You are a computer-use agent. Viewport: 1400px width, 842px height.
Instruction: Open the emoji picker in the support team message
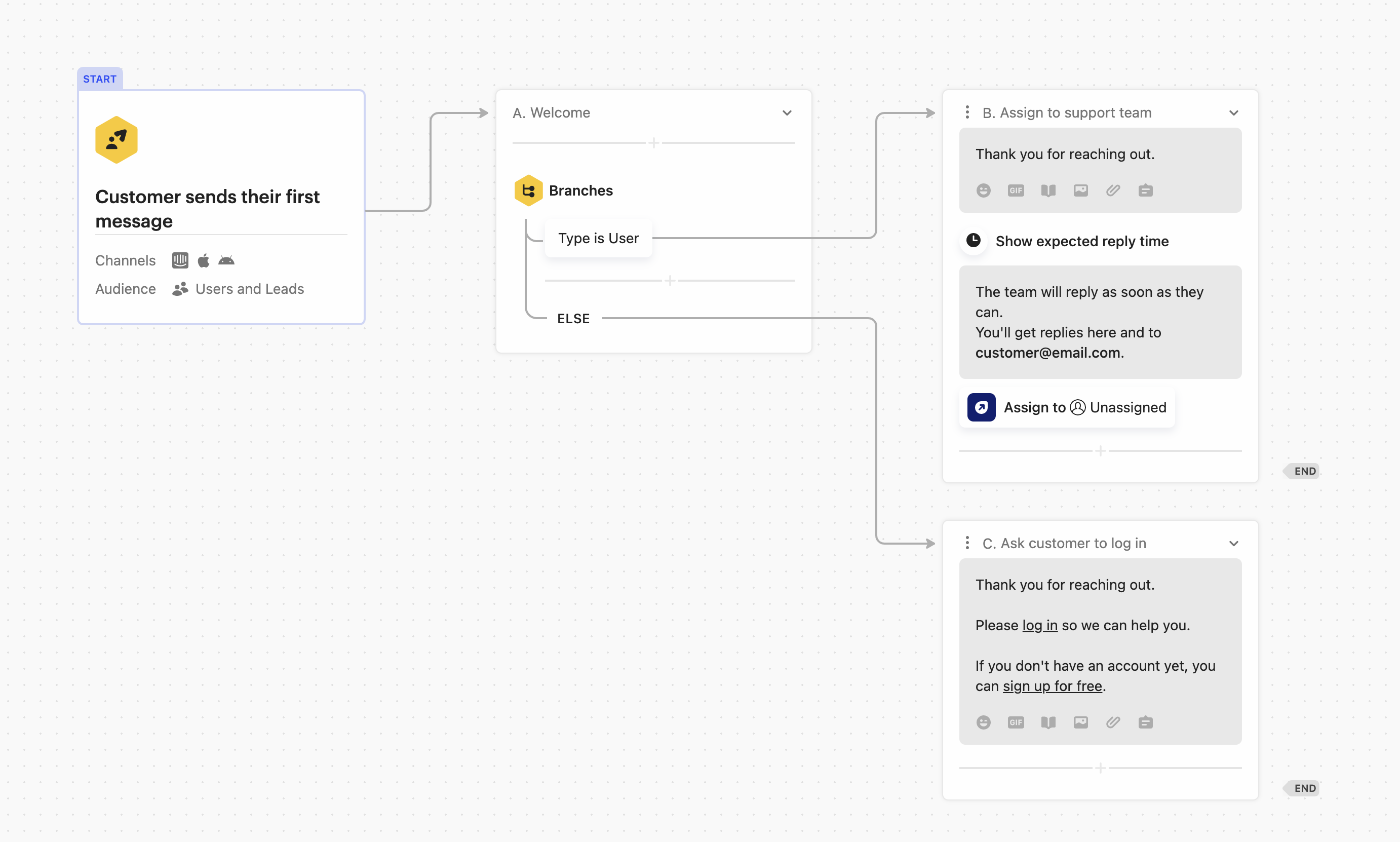(983, 190)
